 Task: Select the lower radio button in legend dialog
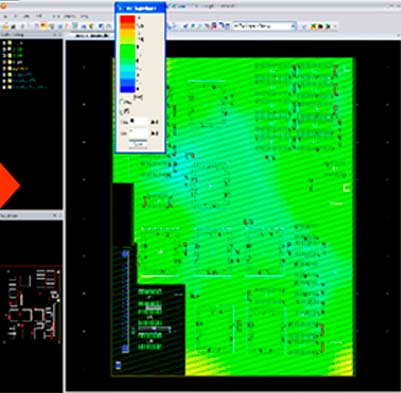pos(123,111)
